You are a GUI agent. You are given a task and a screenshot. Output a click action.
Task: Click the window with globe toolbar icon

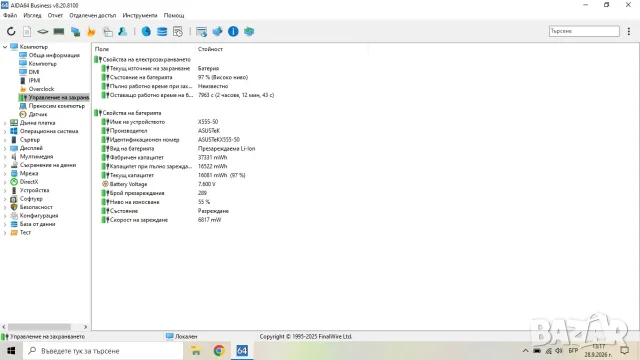(x=201, y=31)
